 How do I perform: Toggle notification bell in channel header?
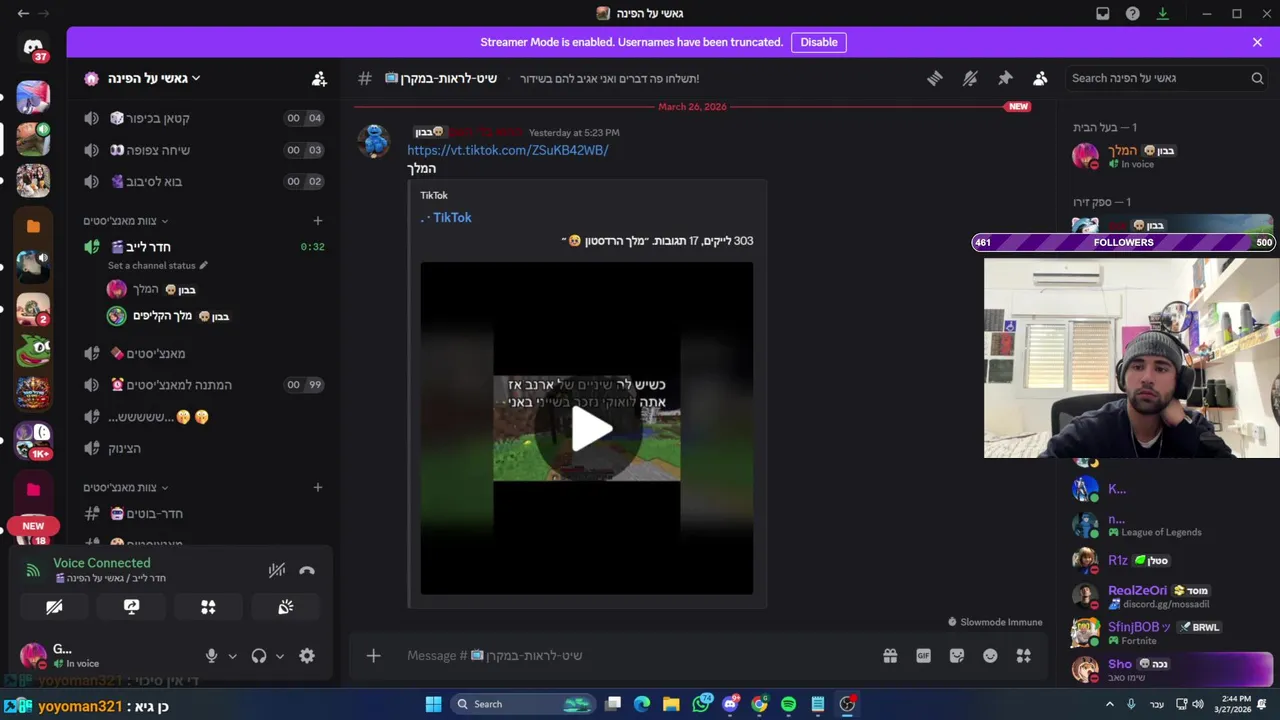[969, 78]
